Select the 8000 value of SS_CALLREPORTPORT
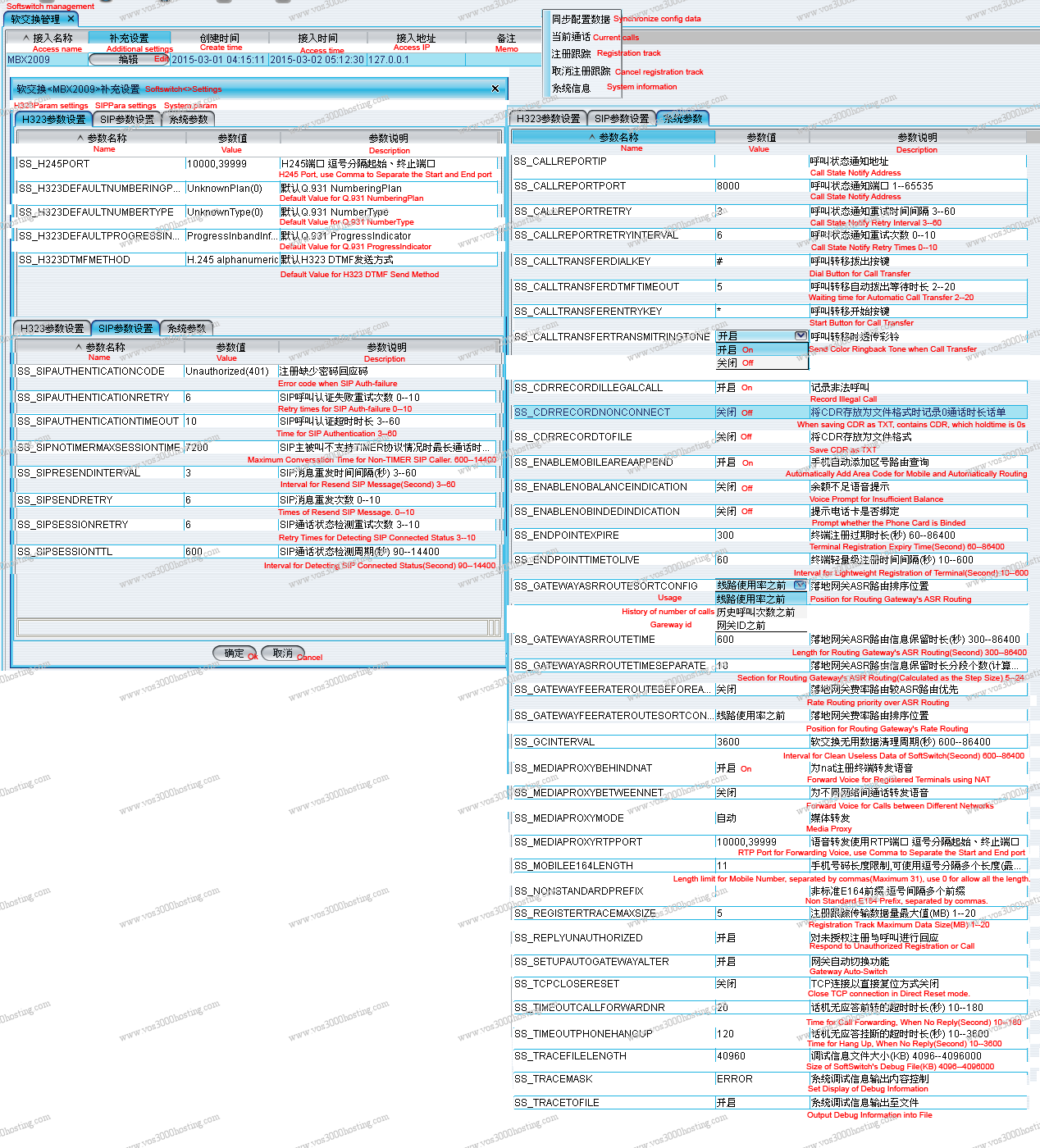1040x1148 pixels. [x=762, y=186]
